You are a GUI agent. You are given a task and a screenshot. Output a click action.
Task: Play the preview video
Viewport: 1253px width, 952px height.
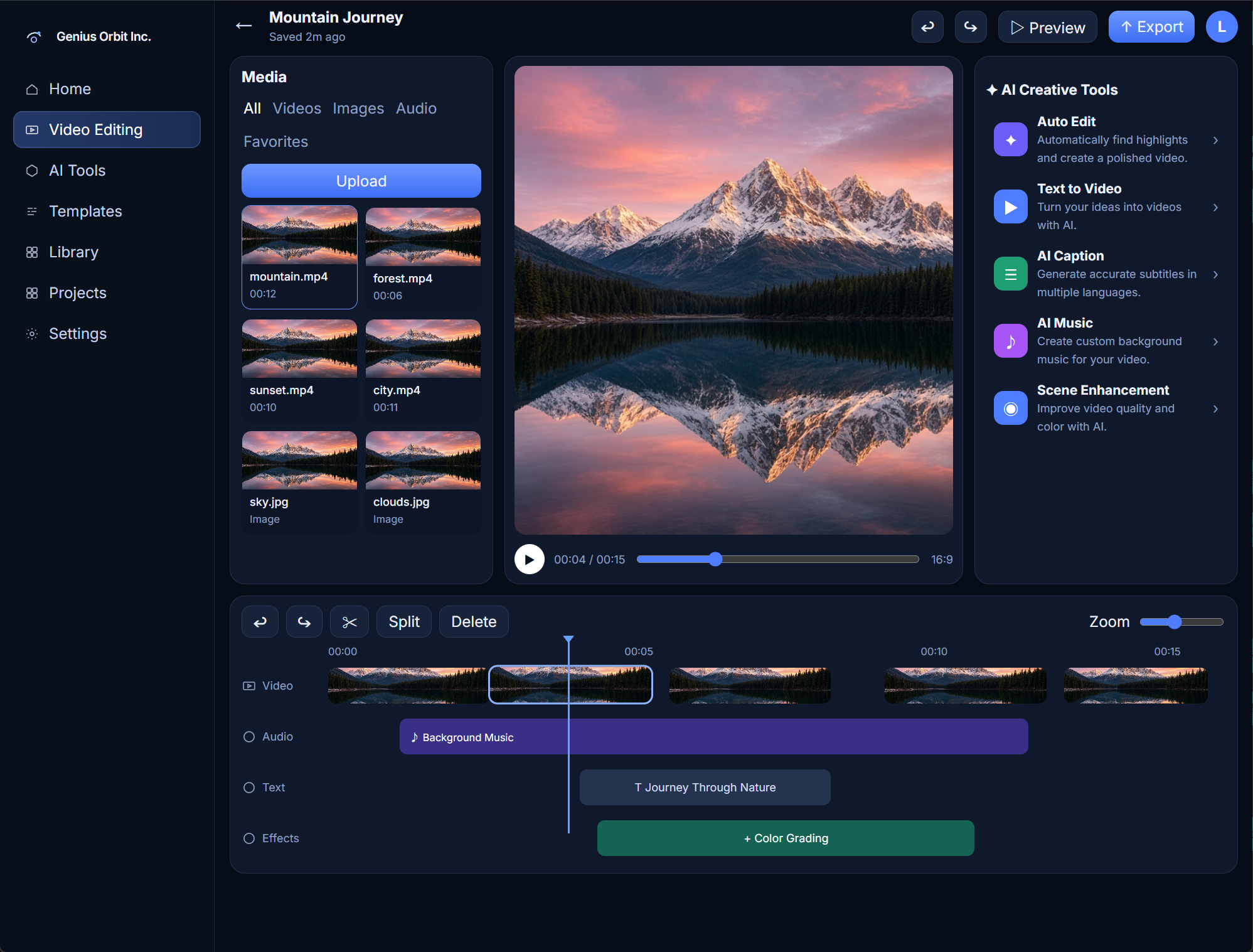click(529, 559)
